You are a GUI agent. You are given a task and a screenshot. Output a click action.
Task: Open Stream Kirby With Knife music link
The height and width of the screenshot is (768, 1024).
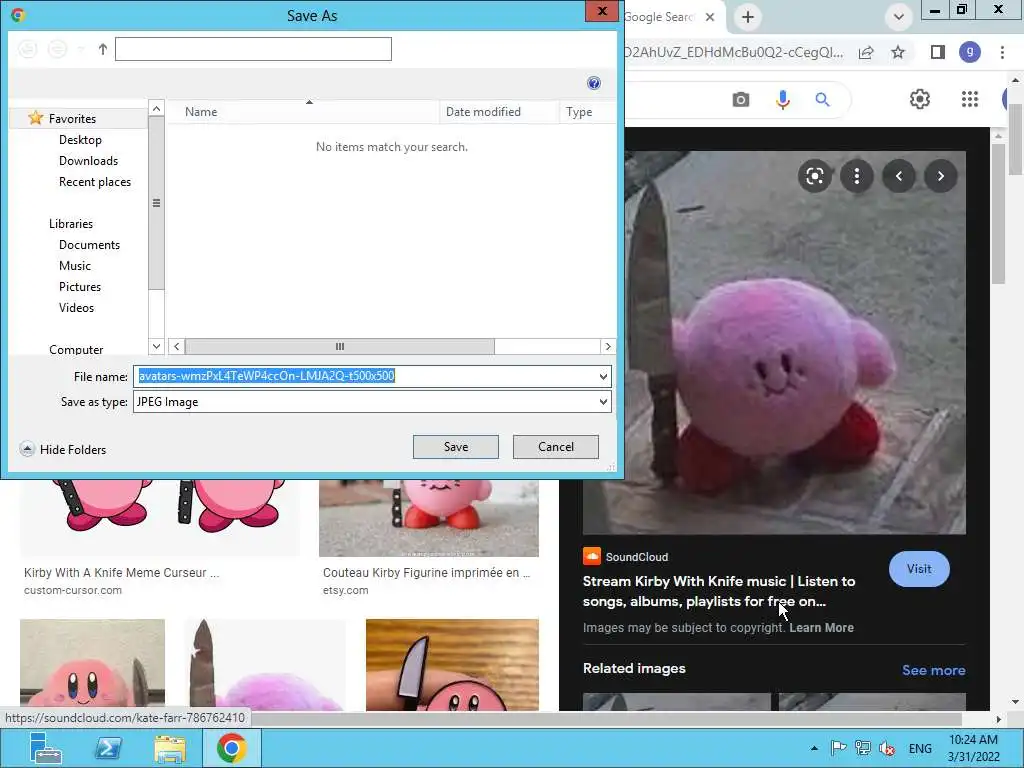[718, 591]
